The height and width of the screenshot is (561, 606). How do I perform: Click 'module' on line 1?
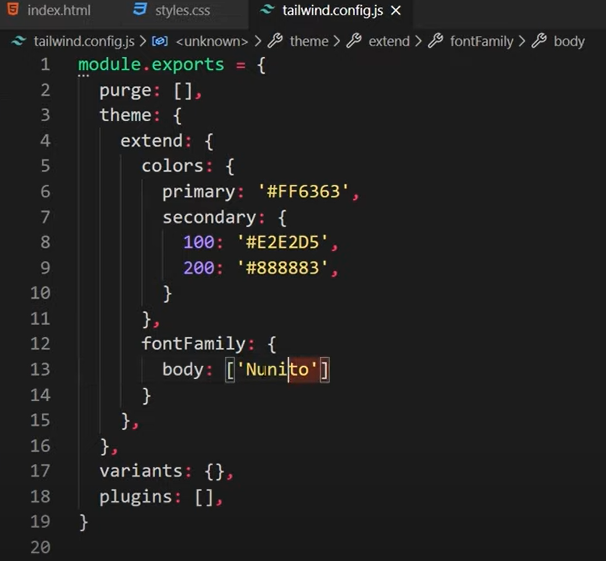(x=109, y=65)
